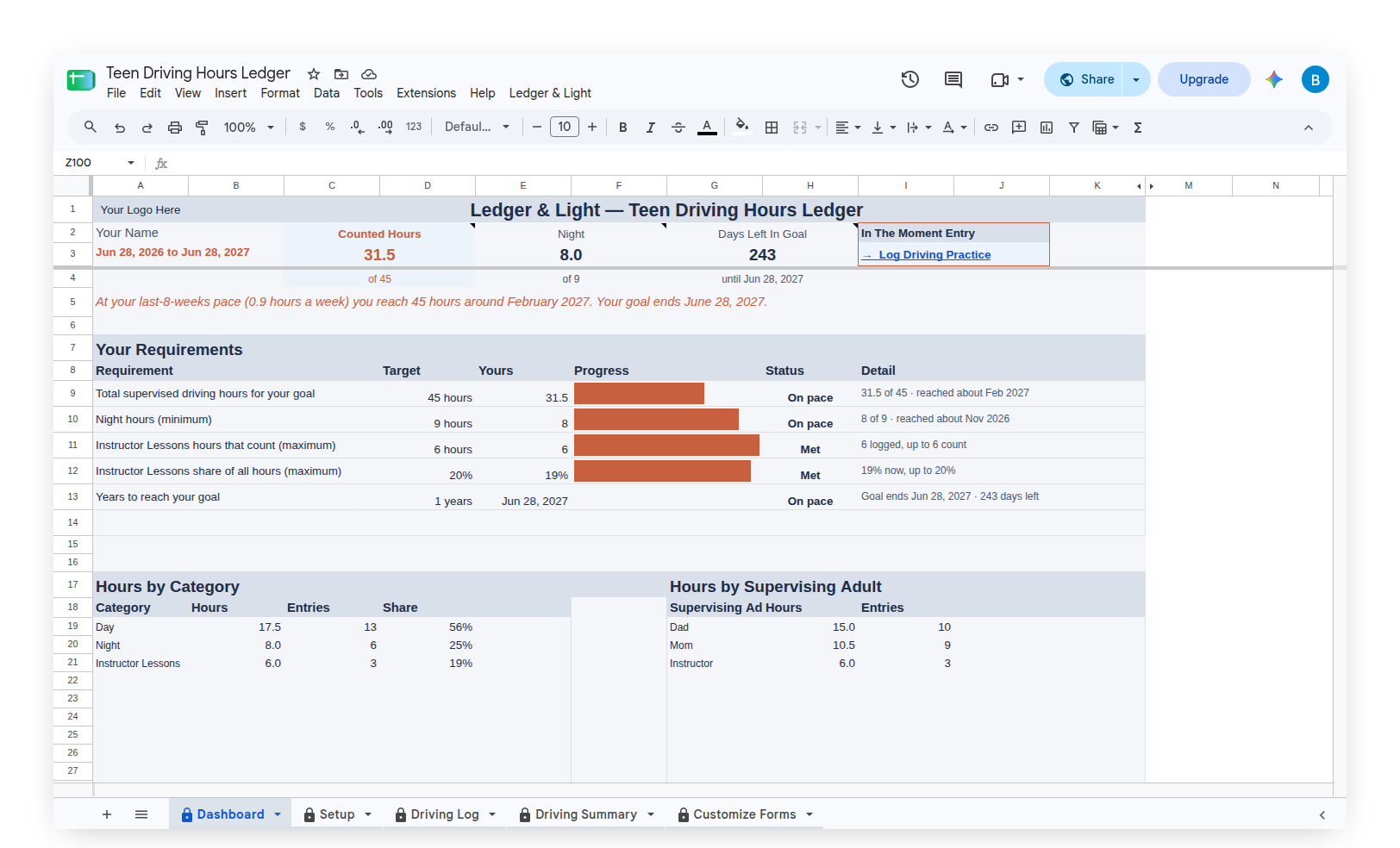Click the Gemini sparkle icon
Screen dimensions: 1400x848
tap(1274, 79)
